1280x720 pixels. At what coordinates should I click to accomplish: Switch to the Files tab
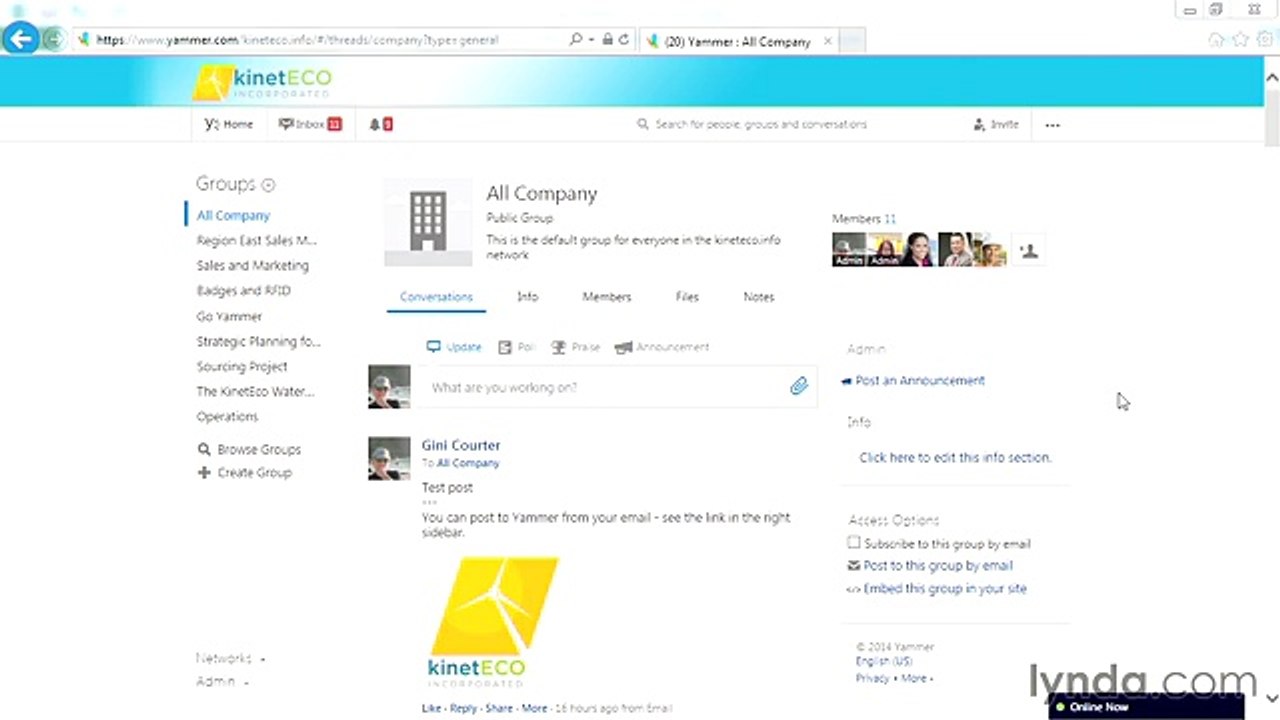pyautogui.click(x=687, y=297)
